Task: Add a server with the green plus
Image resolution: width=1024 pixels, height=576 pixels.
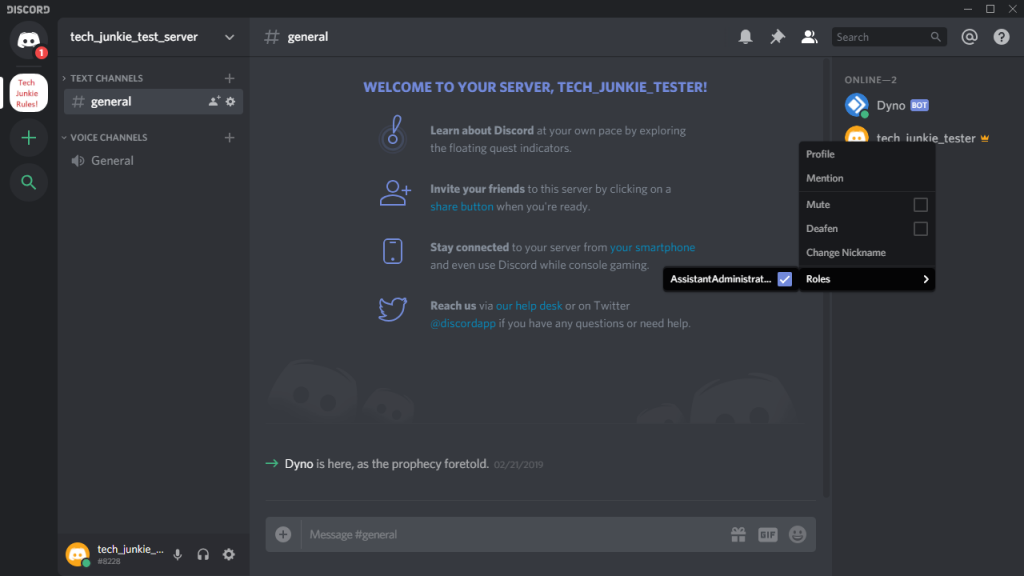Action: pyautogui.click(x=28, y=138)
